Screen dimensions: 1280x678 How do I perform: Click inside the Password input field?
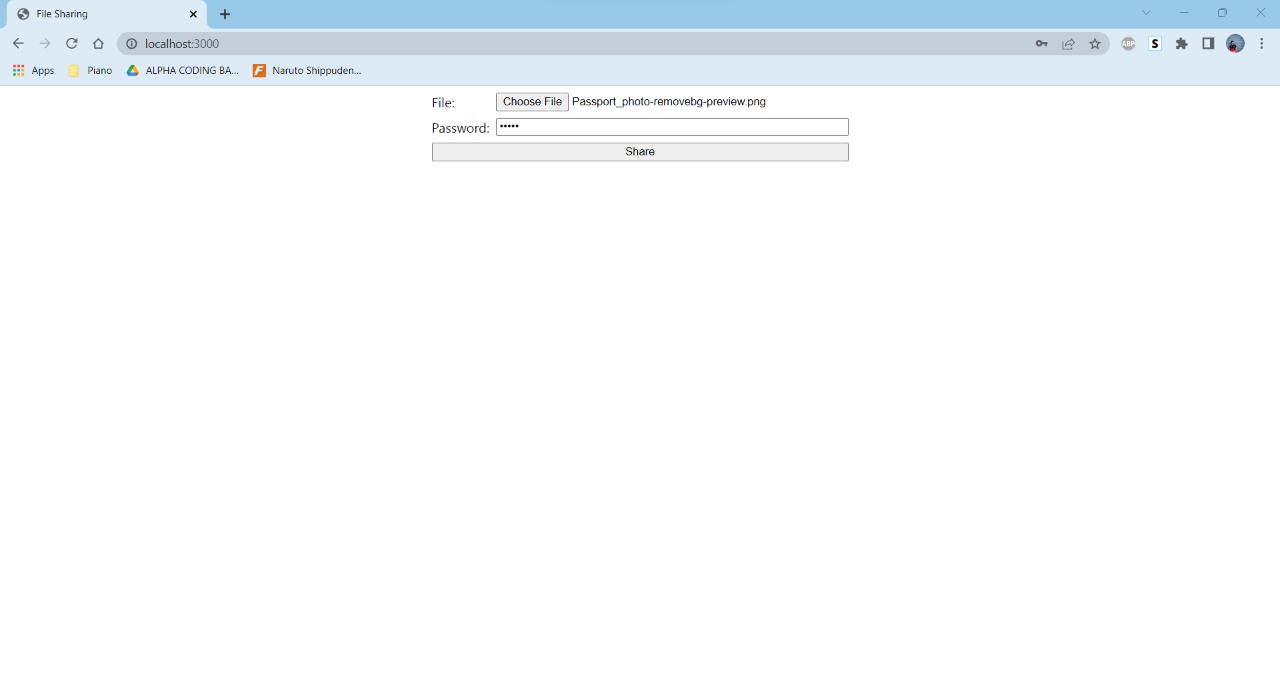click(x=672, y=127)
